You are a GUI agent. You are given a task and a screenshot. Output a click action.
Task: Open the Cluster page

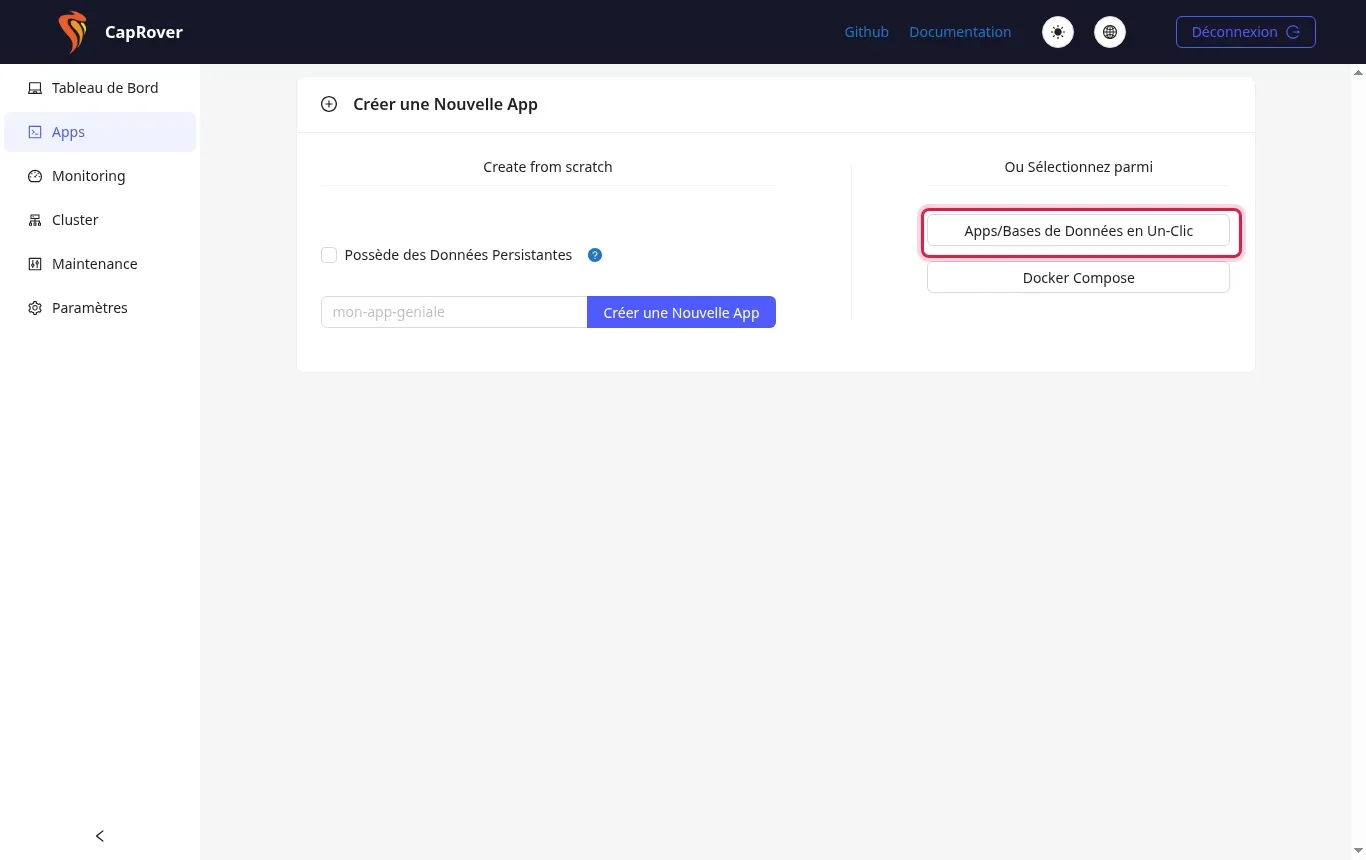(x=100, y=220)
